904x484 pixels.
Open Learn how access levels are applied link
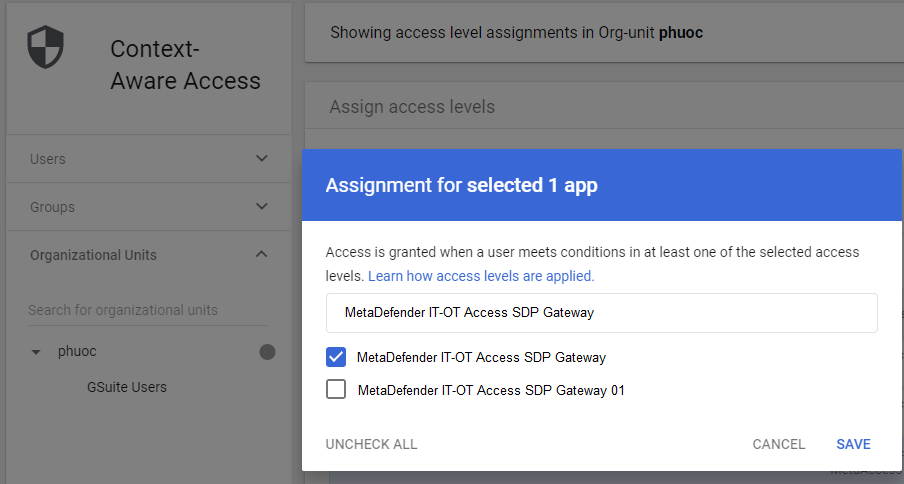(481, 275)
